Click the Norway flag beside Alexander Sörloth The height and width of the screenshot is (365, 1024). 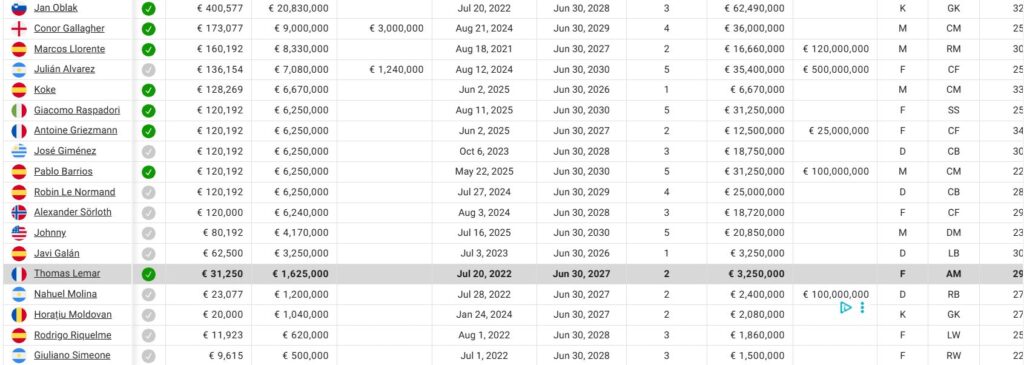19,213
